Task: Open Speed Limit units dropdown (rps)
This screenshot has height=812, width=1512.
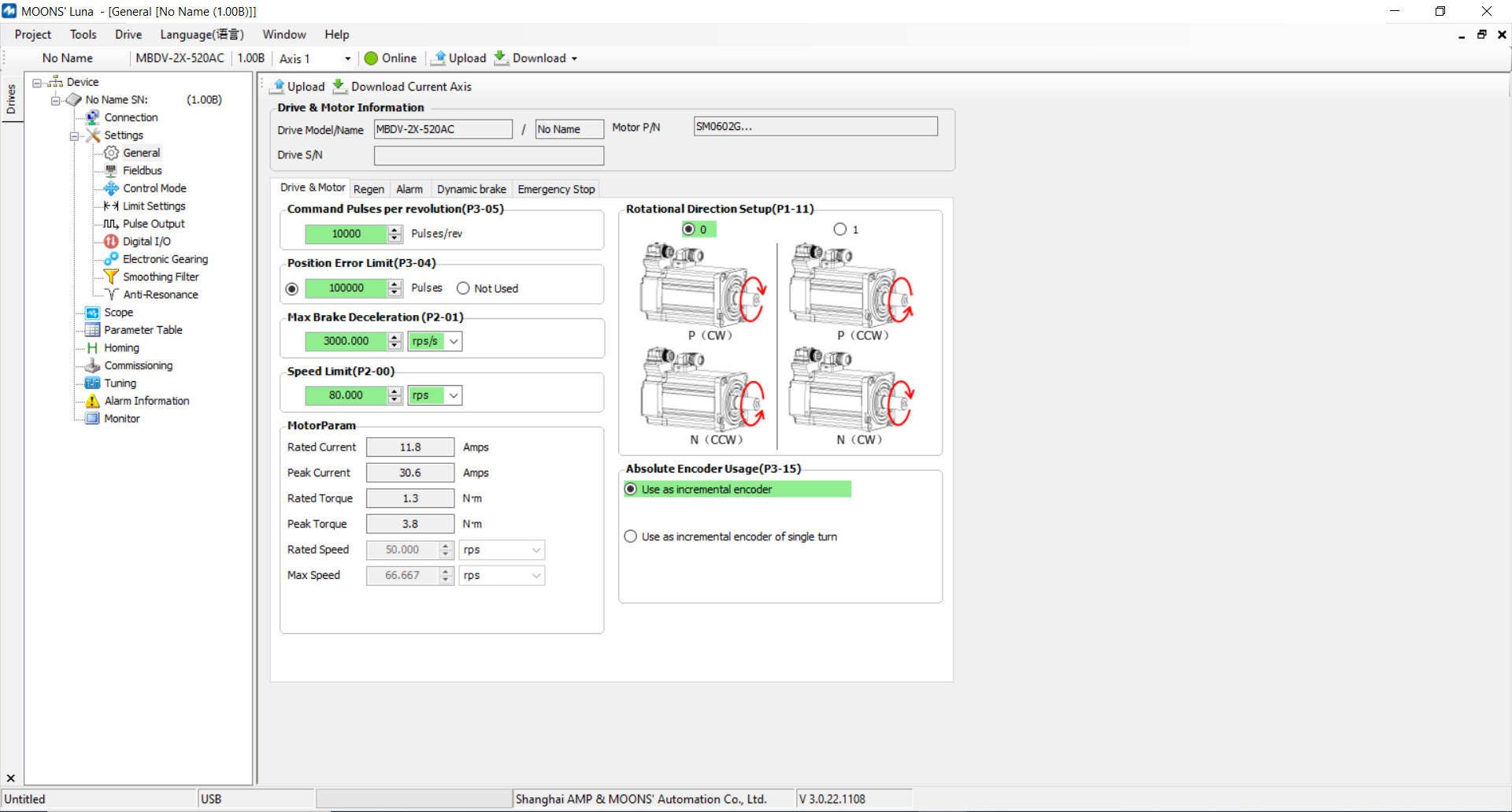Action: click(x=454, y=395)
